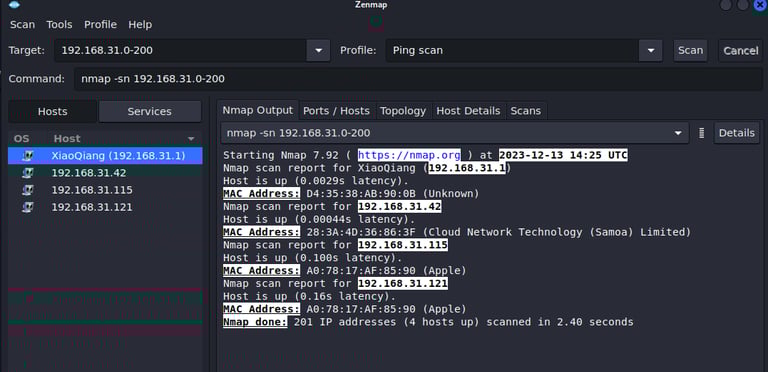
Task: Sort by the Host column header
Action: [67, 139]
